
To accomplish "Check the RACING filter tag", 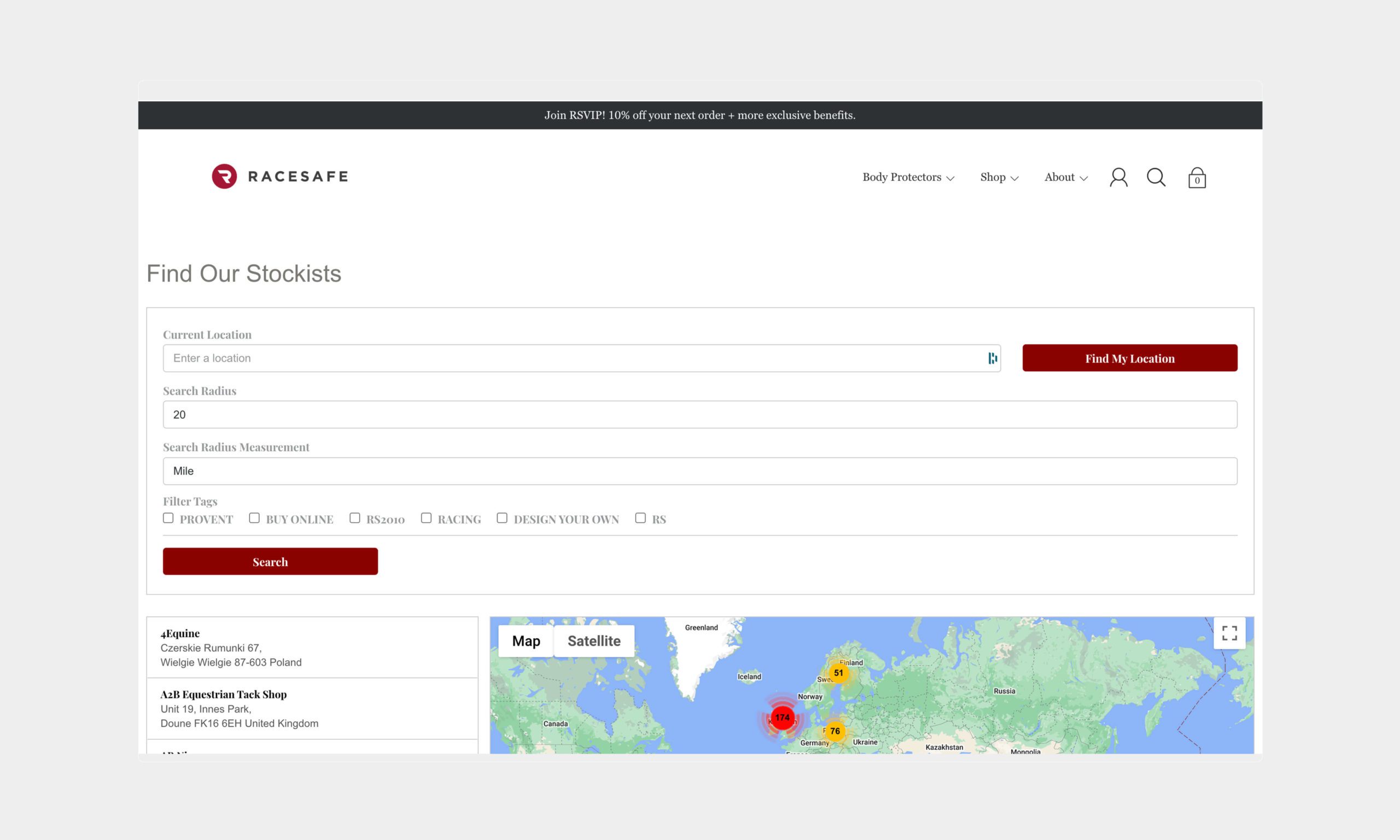I will pos(426,518).
